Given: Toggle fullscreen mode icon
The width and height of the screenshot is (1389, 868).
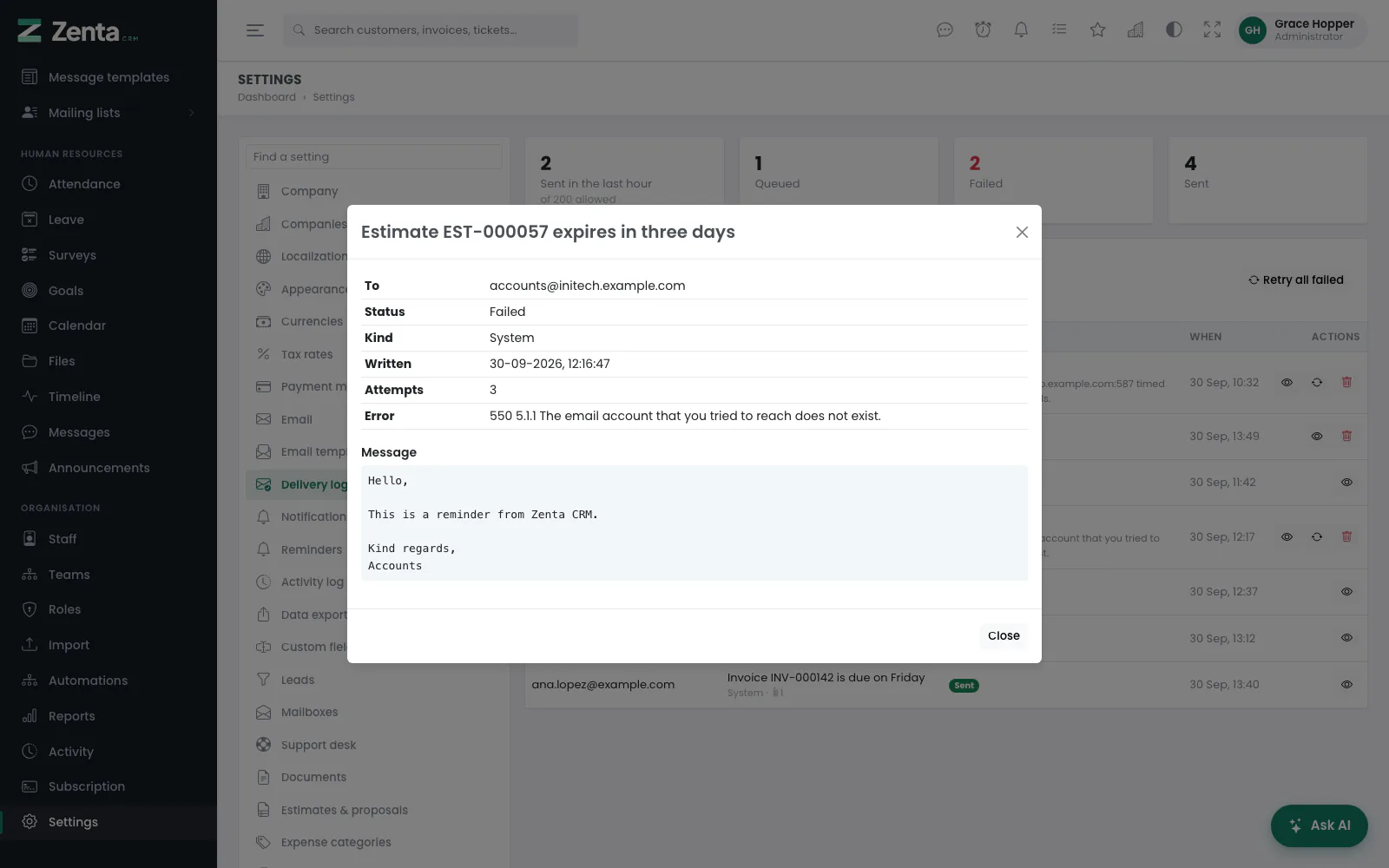Looking at the screenshot, I should 1212,30.
